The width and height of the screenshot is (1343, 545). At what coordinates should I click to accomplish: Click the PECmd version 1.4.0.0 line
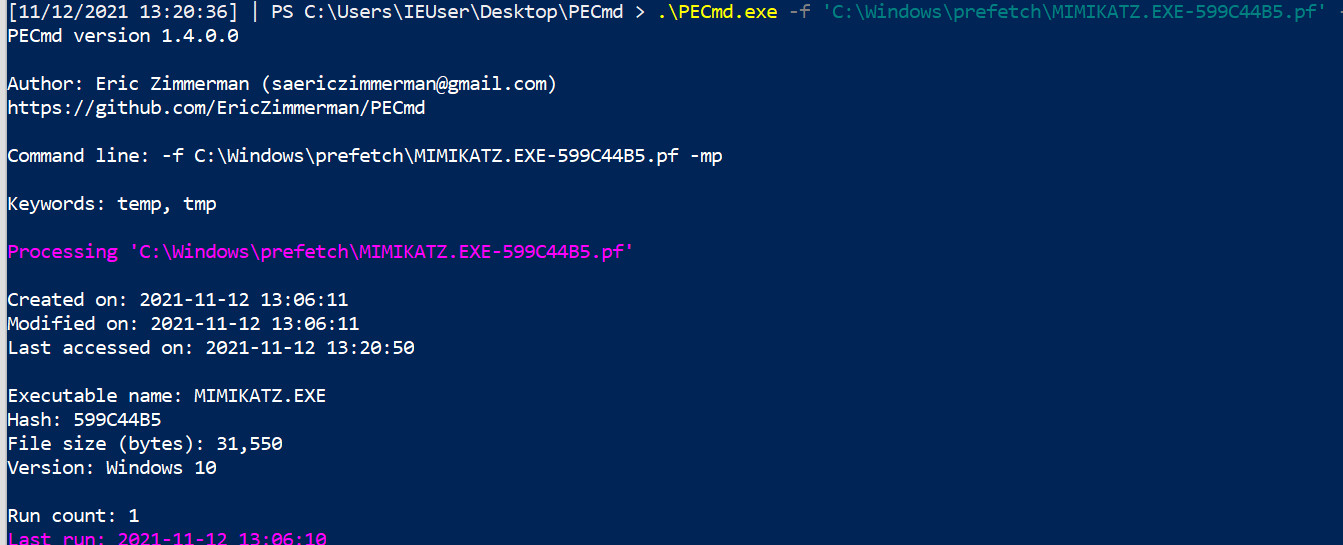tap(122, 36)
